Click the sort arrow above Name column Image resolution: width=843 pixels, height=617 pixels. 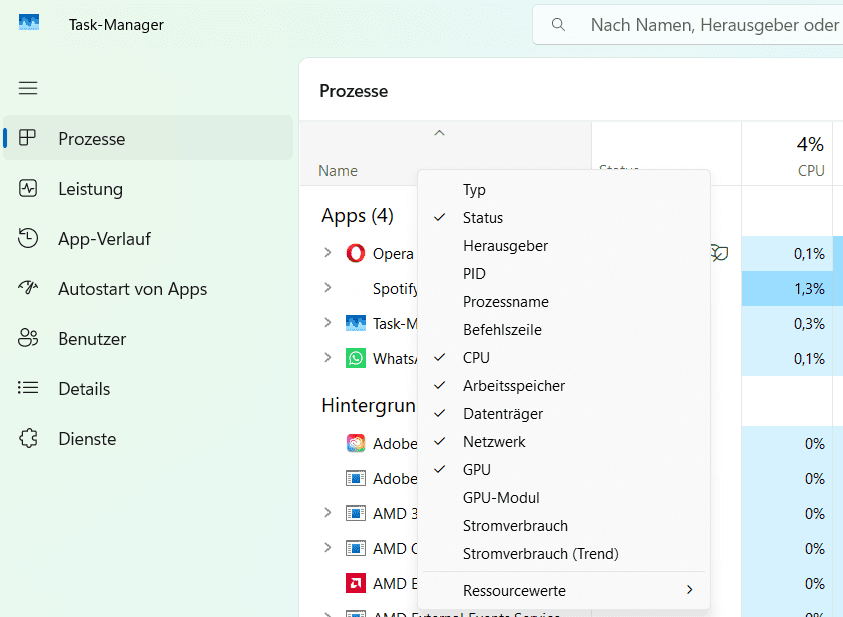coord(439,133)
